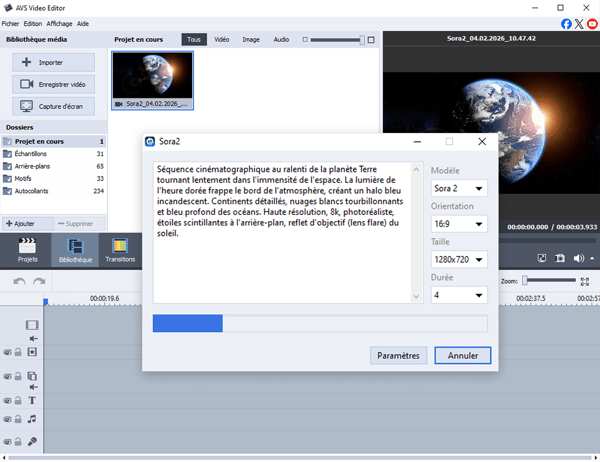Lock the audio mix track
This screenshot has width=600, height=462.
[18, 419]
